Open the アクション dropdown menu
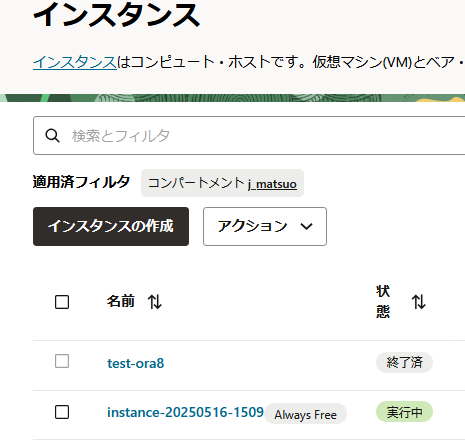This screenshot has width=465, height=448. click(x=265, y=226)
